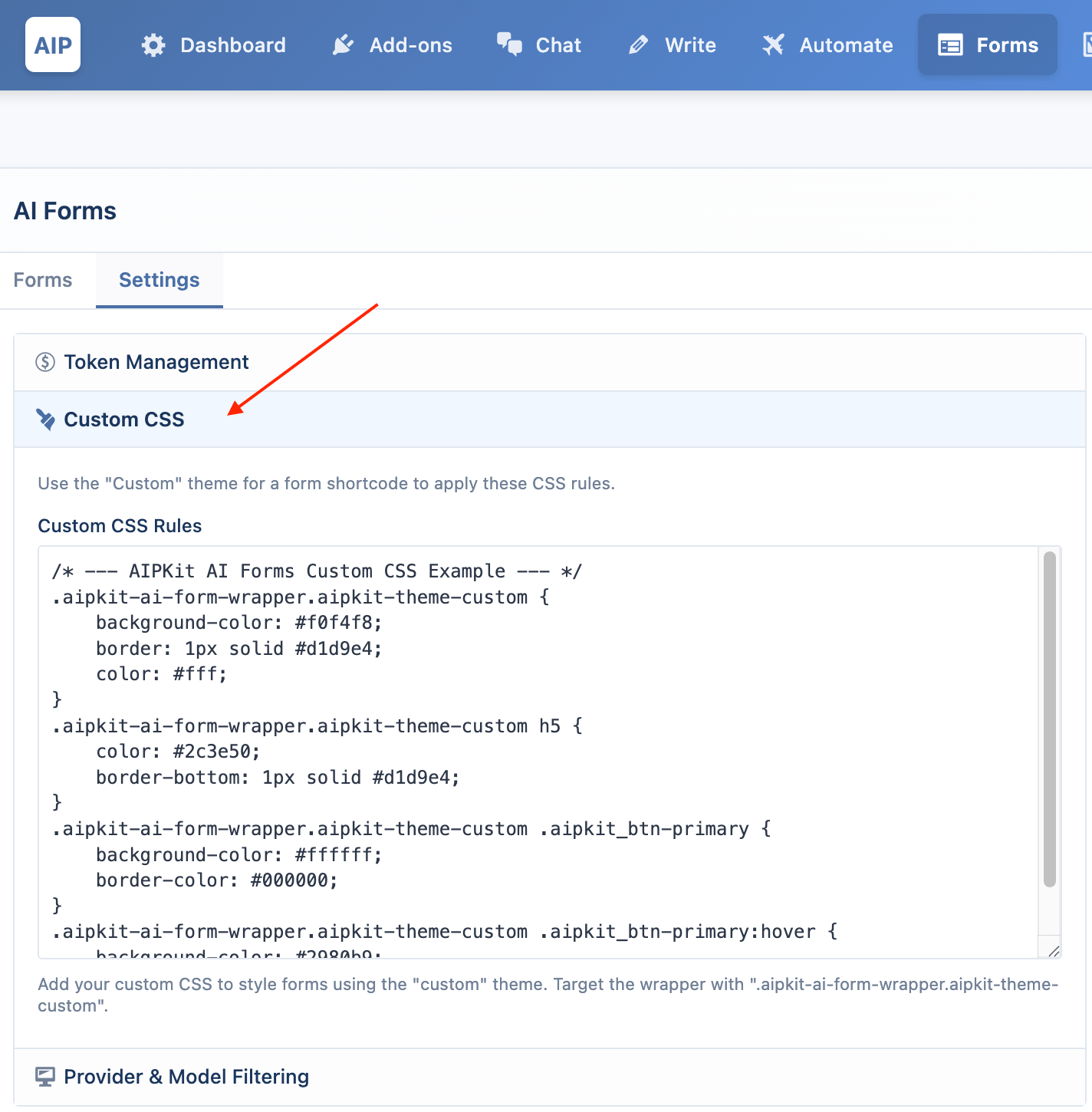Viewport: 1092px width, 1112px height.
Task: Click the Custom CSS brush icon
Action: [x=45, y=419]
